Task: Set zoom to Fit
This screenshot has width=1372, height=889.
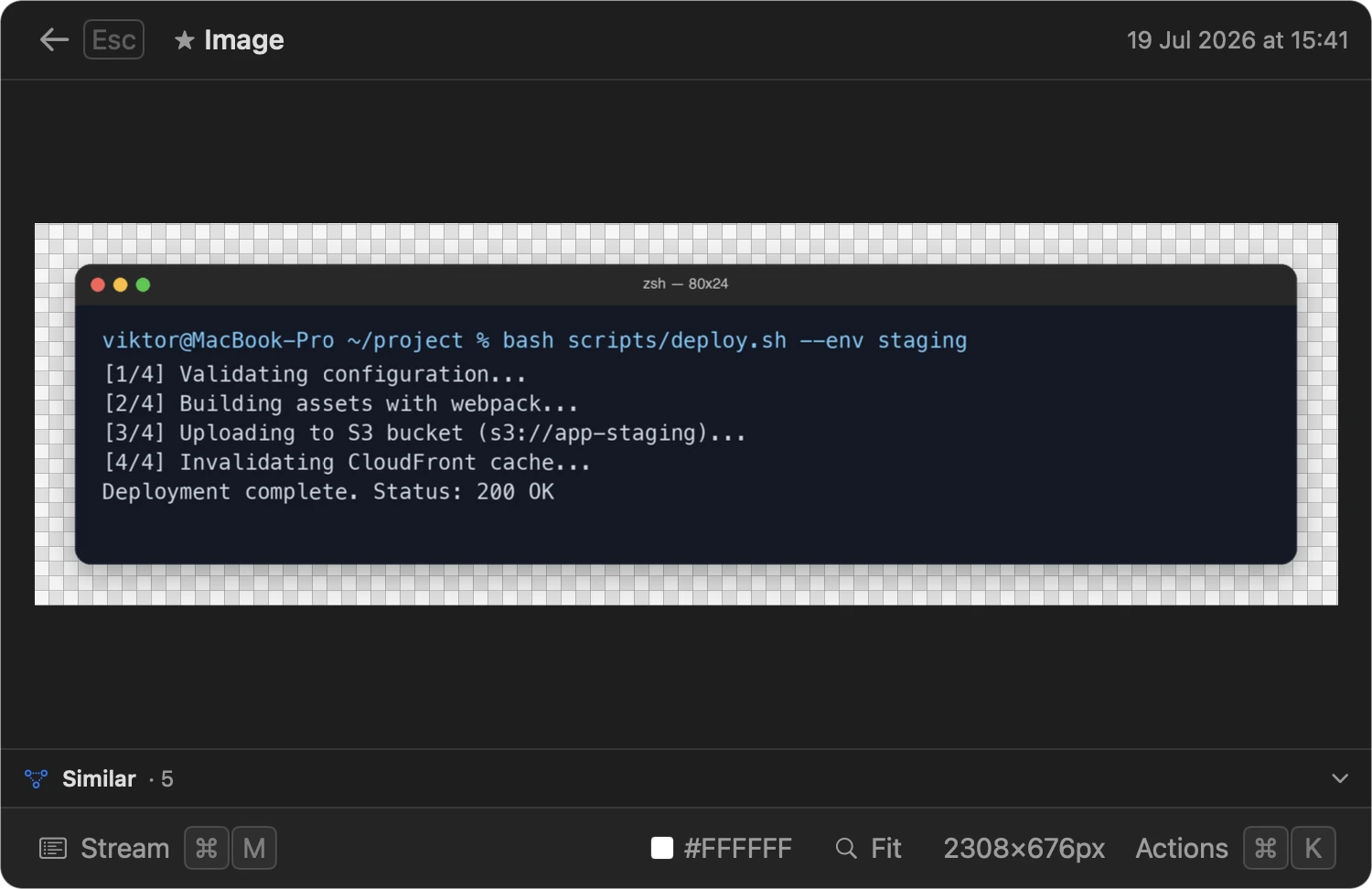Action: (886, 849)
